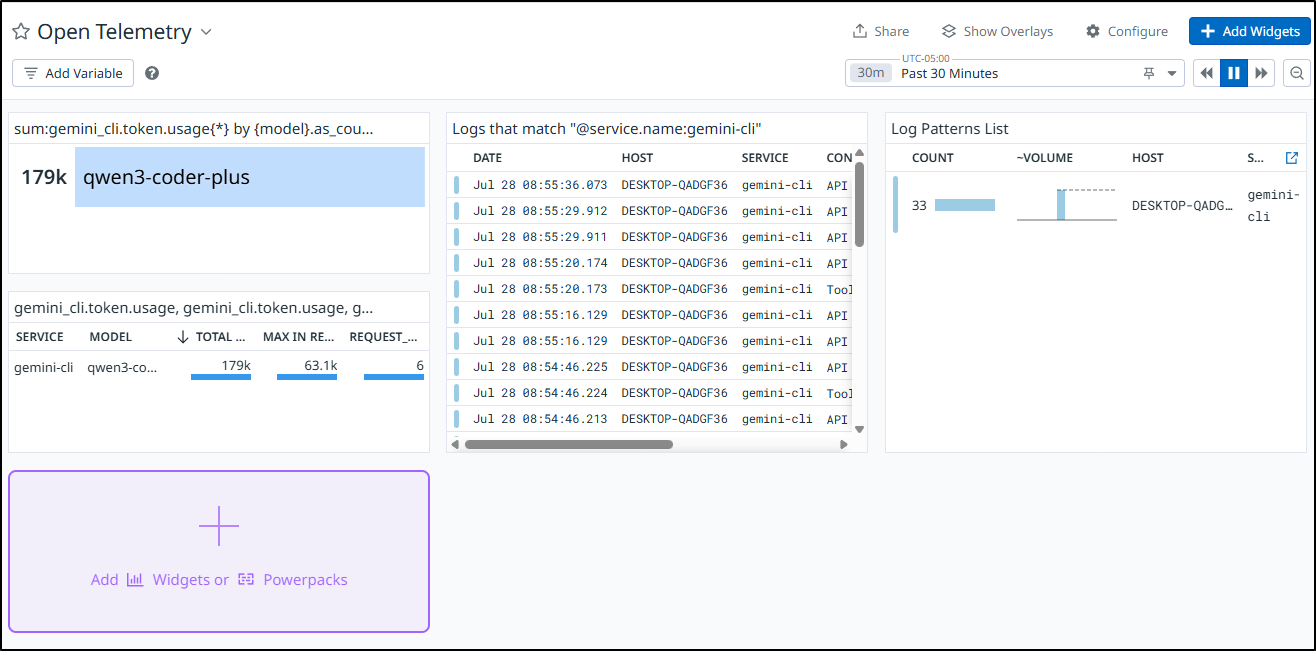Click the volume sparkline in the pattern row
Image resolution: width=1316 pixels, height=651 pixels.
1066,204
